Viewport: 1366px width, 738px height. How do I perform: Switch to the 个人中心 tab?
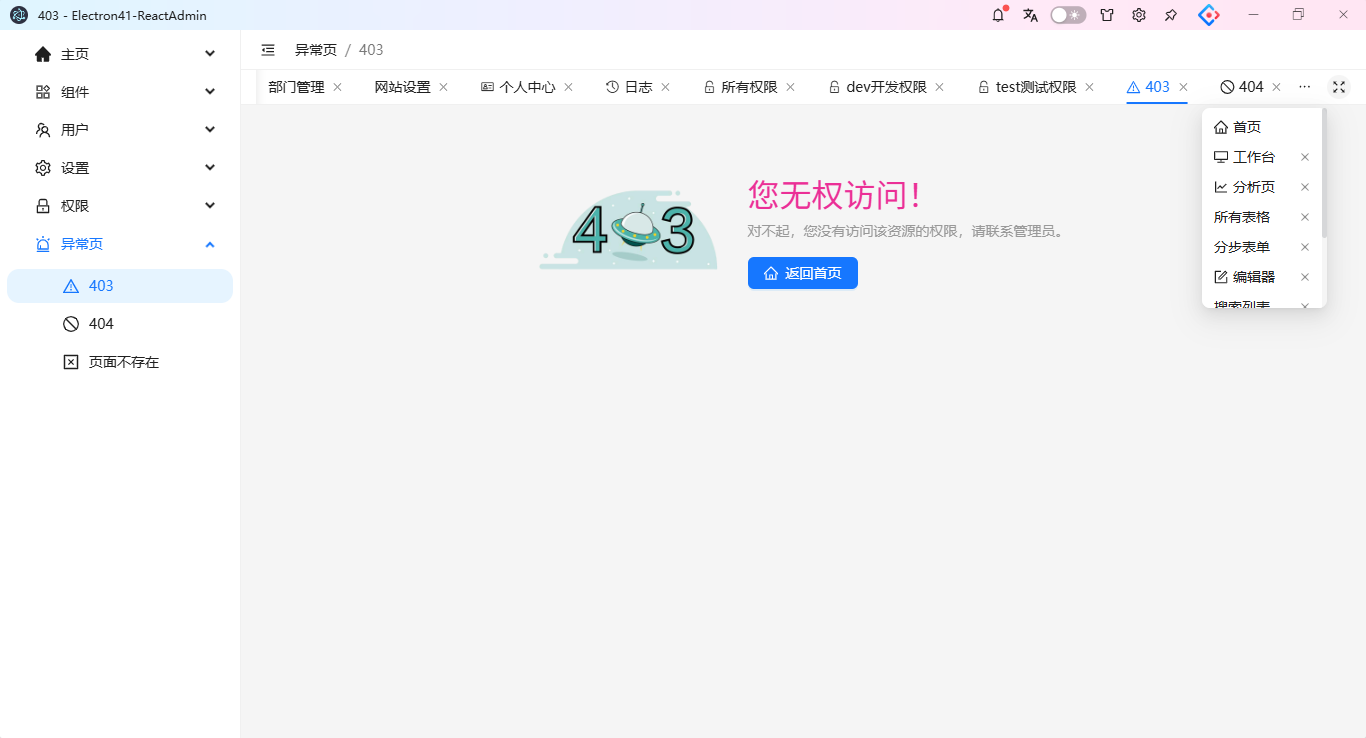tap(518, 87)
